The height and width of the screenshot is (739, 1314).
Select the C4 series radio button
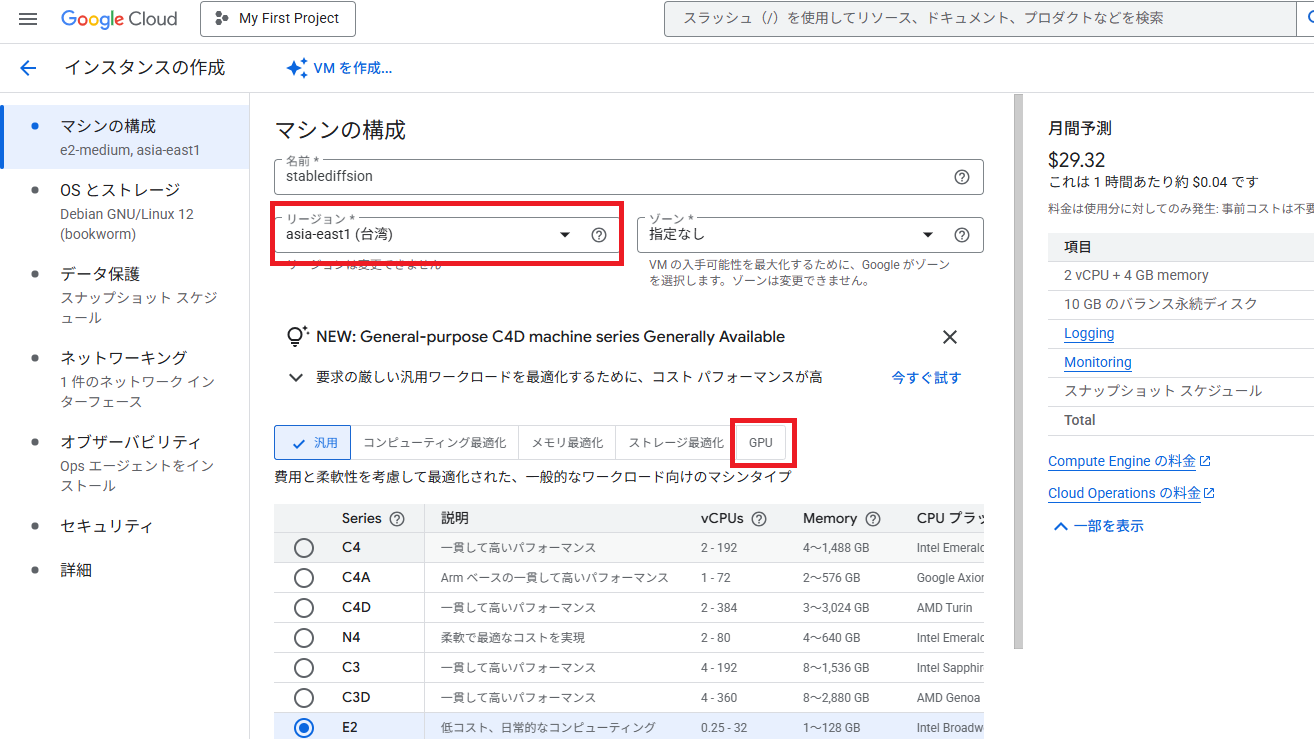click(x=304, y=548)
